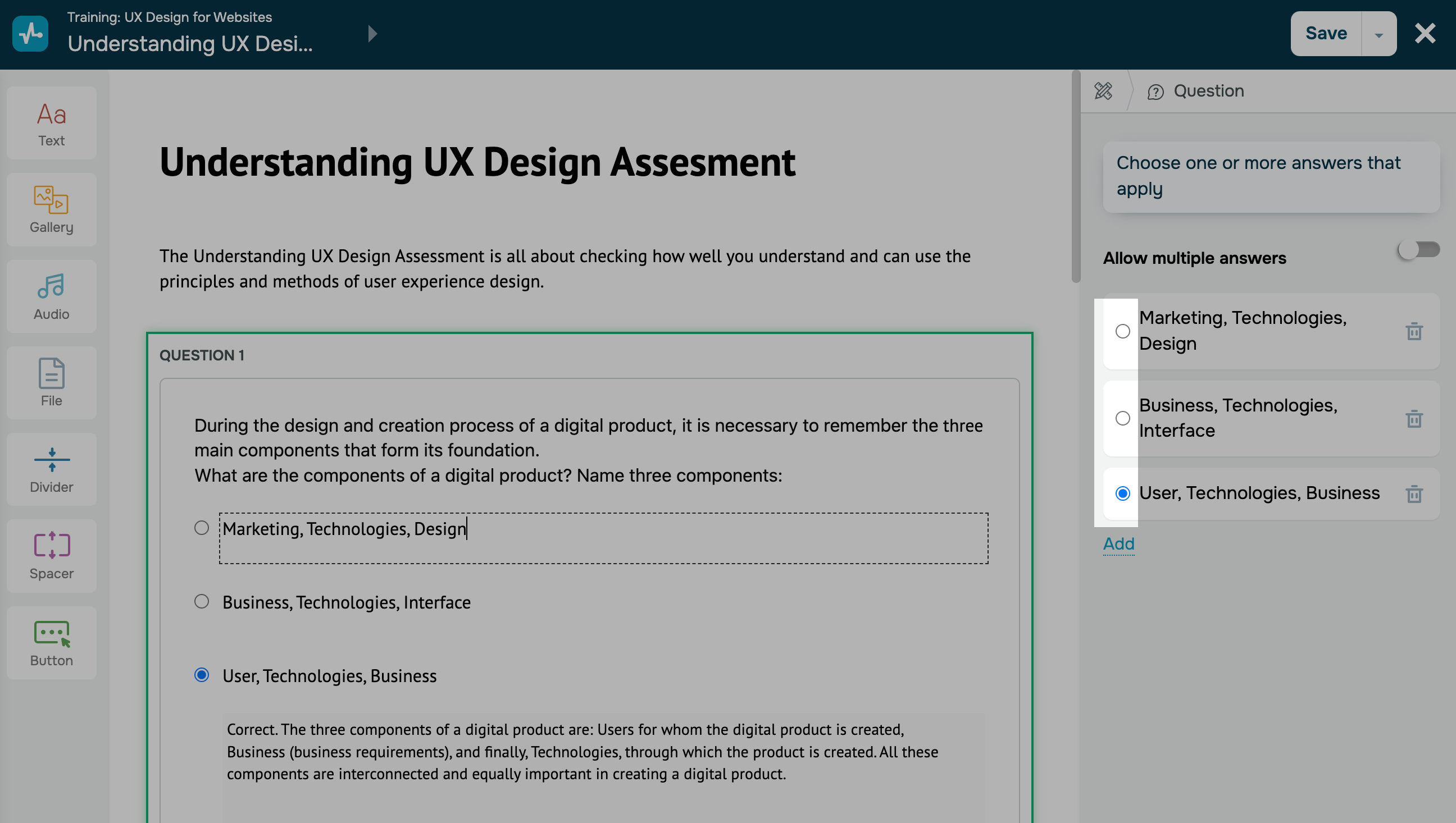Click the editor vertical scrollbar
This screenshot has width=1456, height=823.
point(1076,176)
